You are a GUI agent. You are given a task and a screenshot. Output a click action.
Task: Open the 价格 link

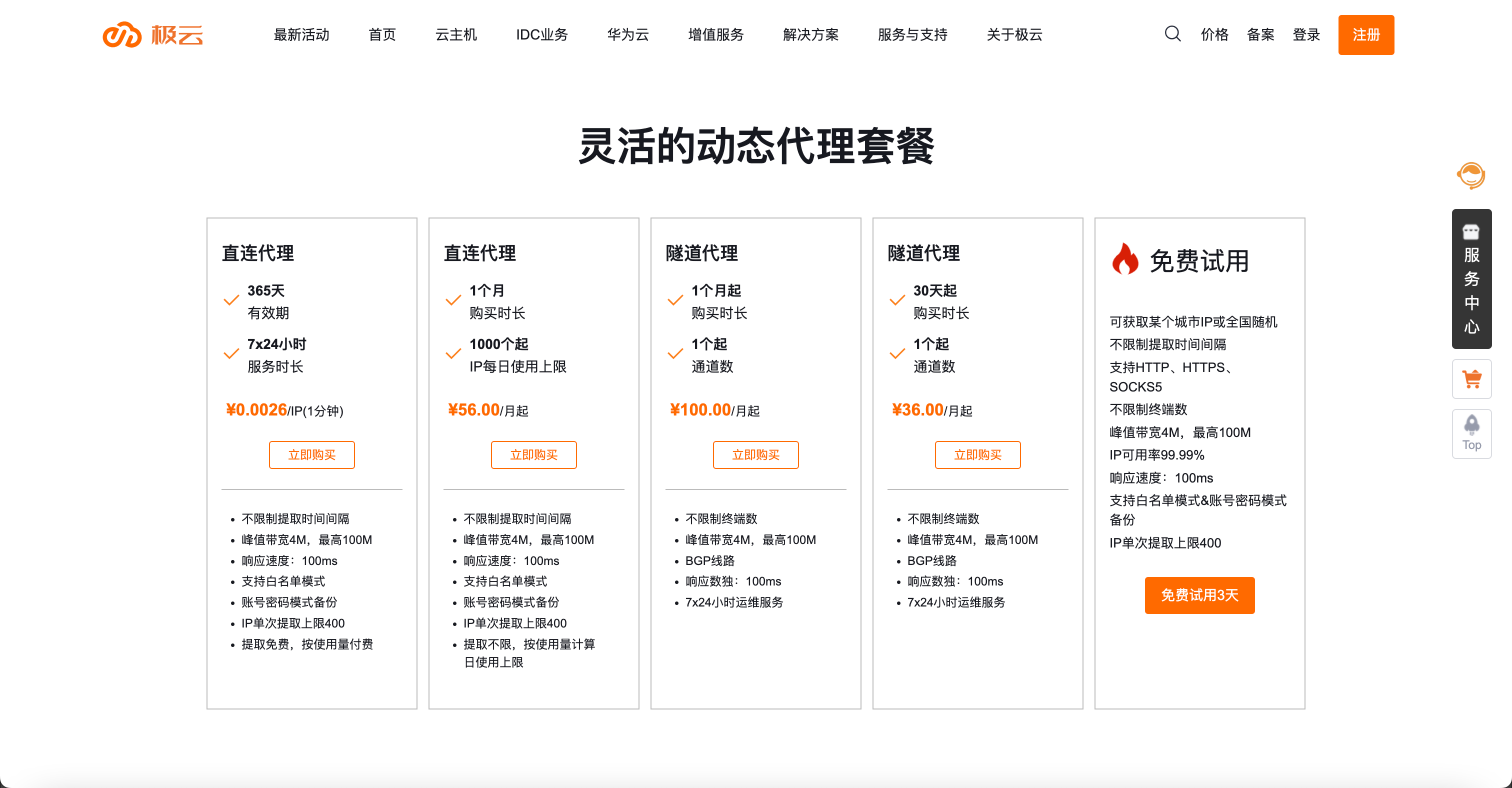[x=1214, y=34]
